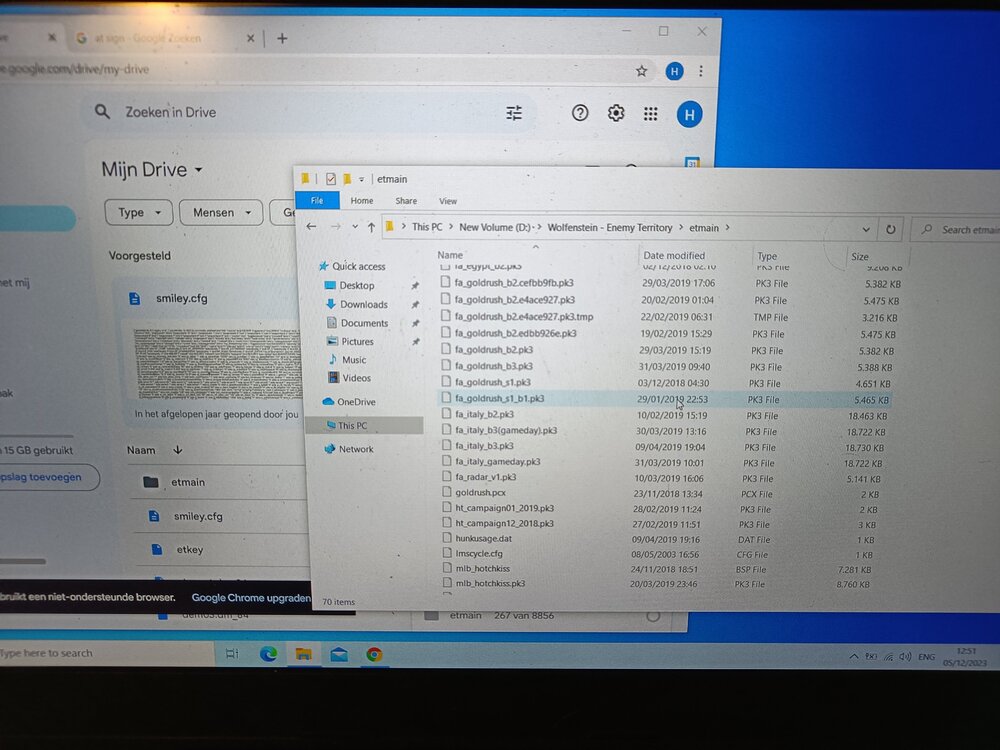Bookmark this page with the star icon
The height and width of the screenshot is (750, 1000).
(x=642, y=71)
